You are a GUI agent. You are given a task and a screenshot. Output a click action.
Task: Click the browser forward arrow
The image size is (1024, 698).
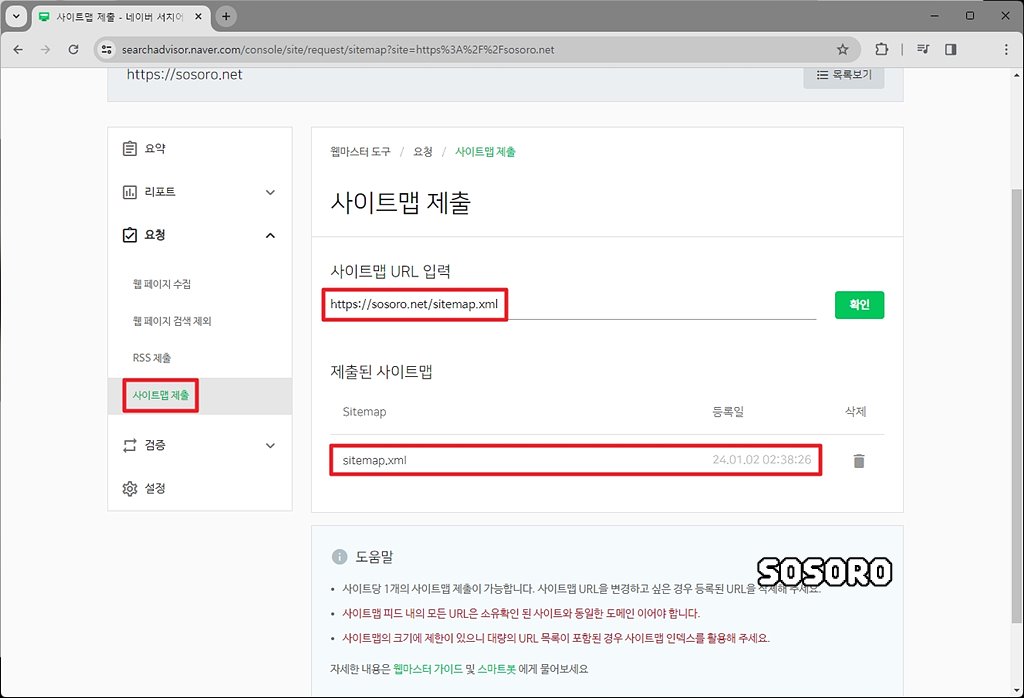[x=45, y=50]
